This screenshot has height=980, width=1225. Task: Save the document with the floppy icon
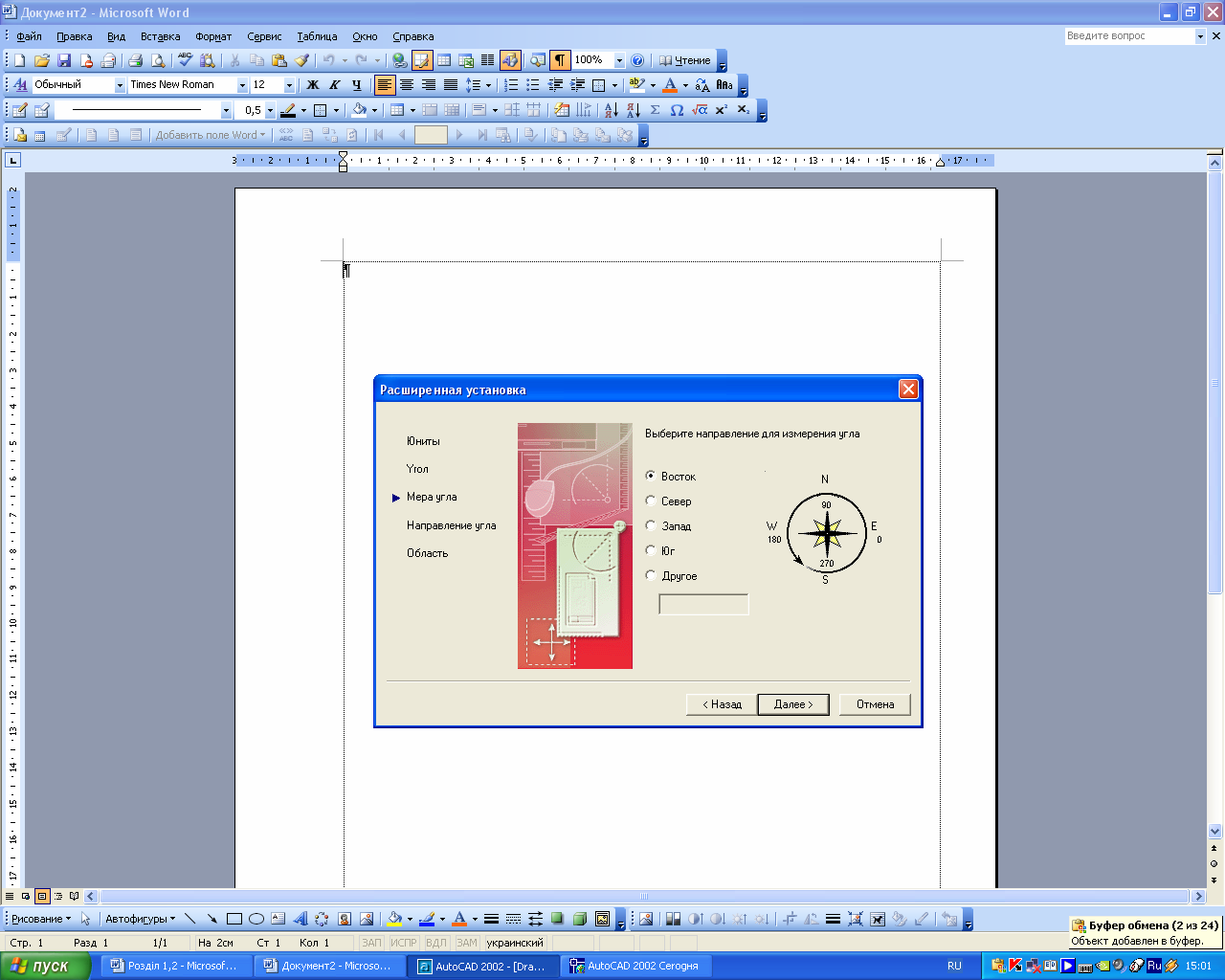coord(63,60)
